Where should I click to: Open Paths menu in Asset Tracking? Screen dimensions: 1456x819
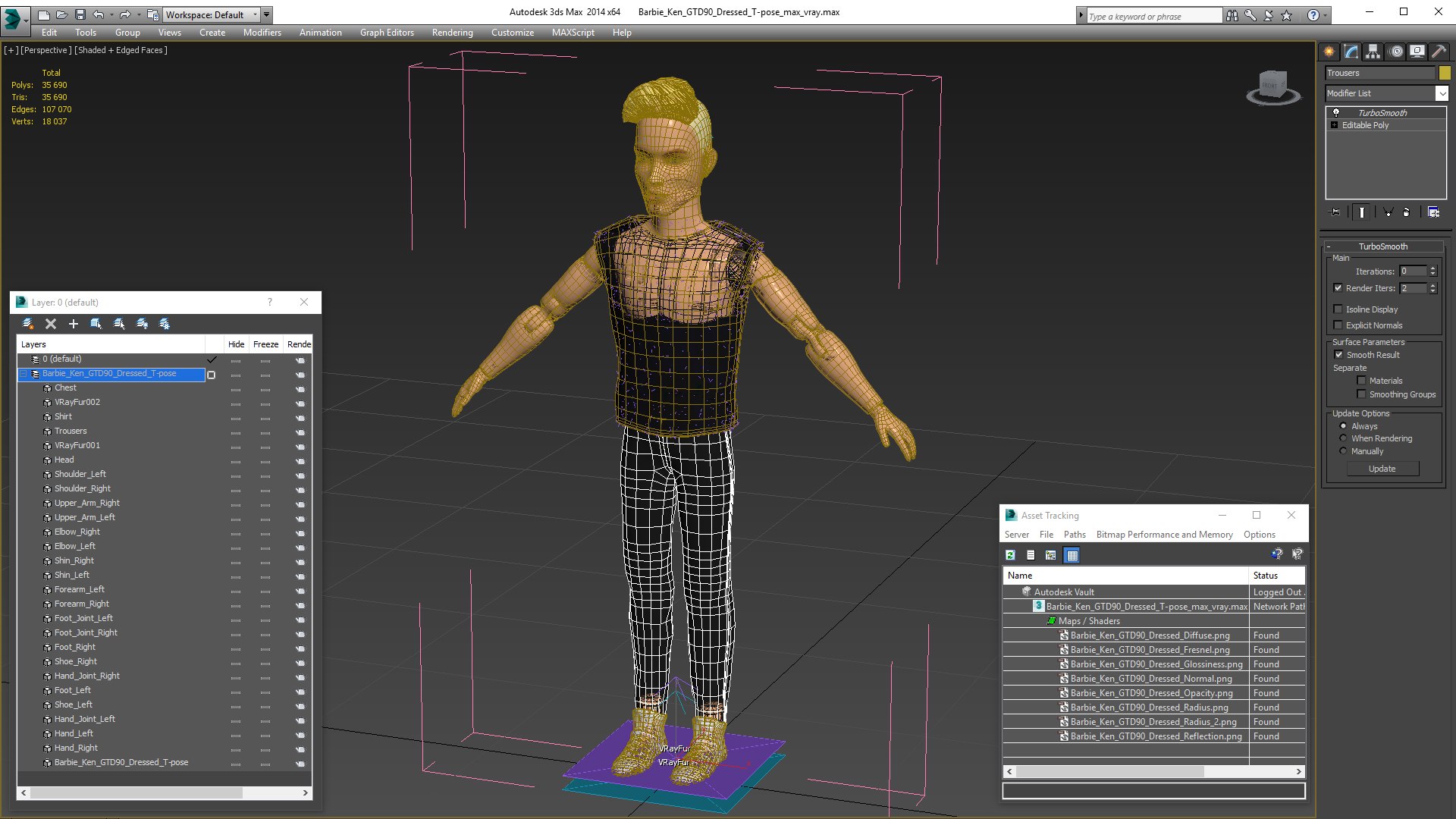point(1075,535)
